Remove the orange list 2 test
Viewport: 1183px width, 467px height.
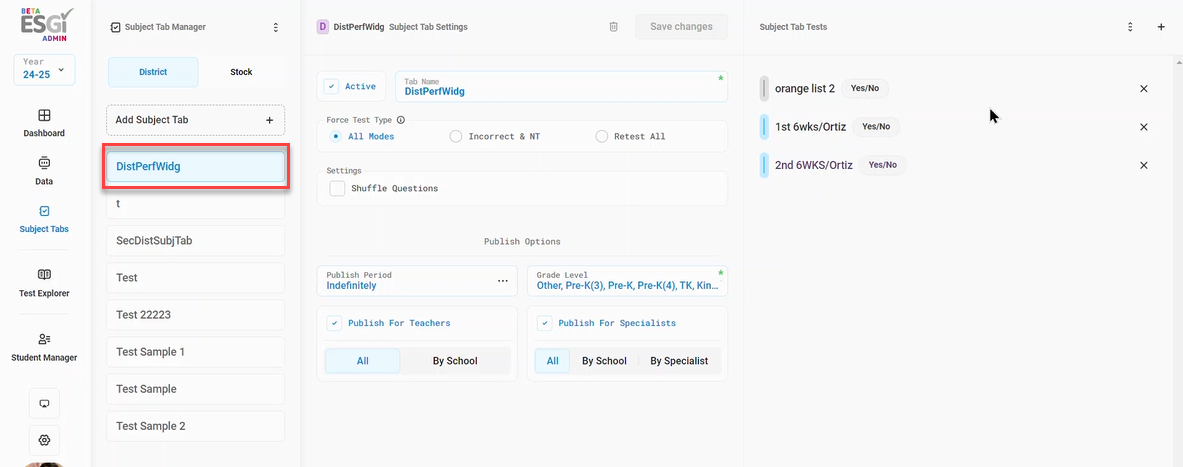(1144, 88)
